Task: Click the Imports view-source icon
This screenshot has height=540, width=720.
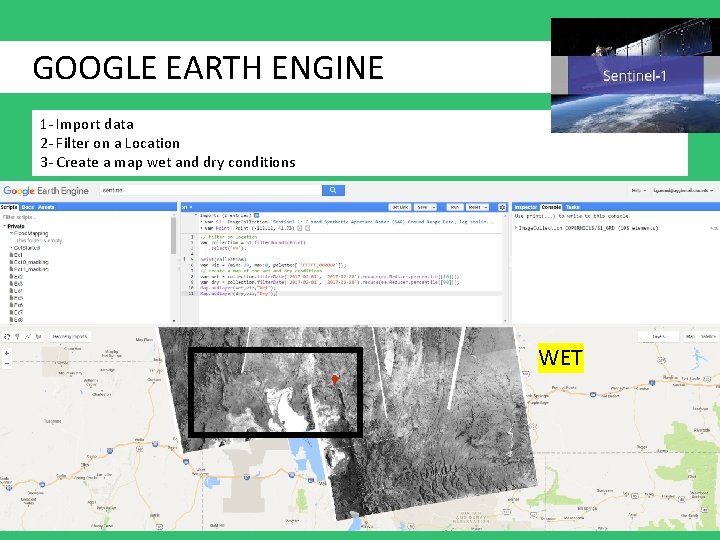Action: [x=257, y=215]
